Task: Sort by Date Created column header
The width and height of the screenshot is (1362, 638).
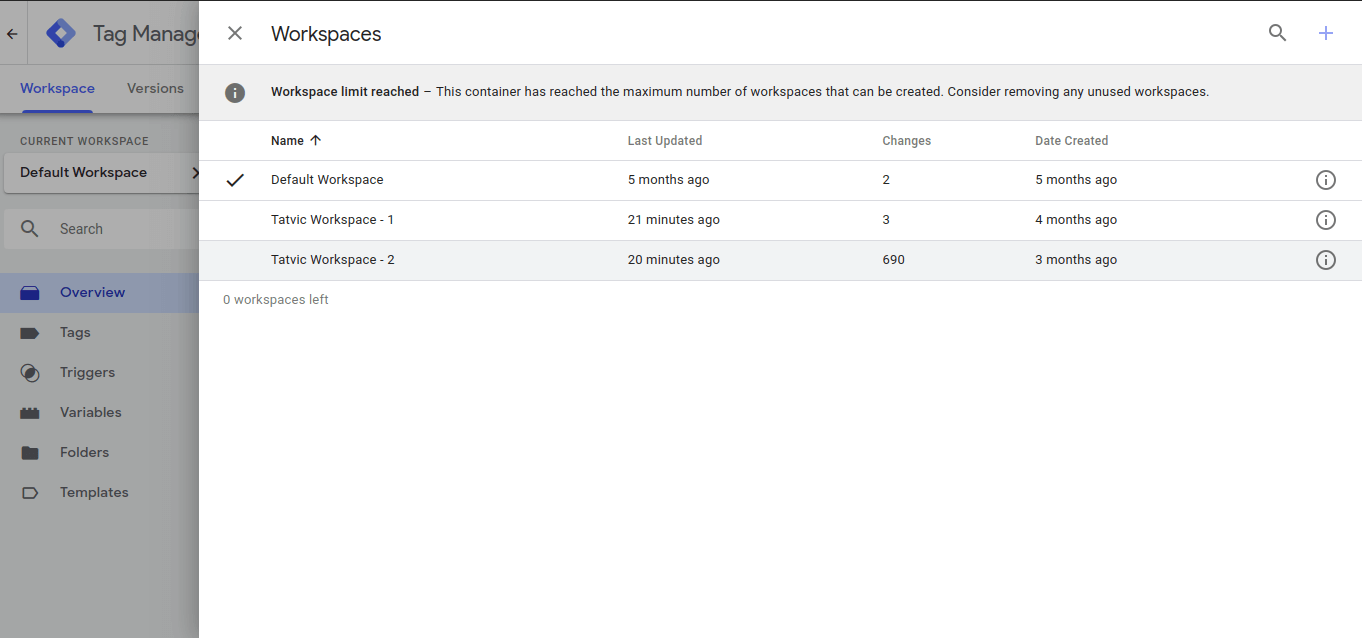Action: [1072, 141]
